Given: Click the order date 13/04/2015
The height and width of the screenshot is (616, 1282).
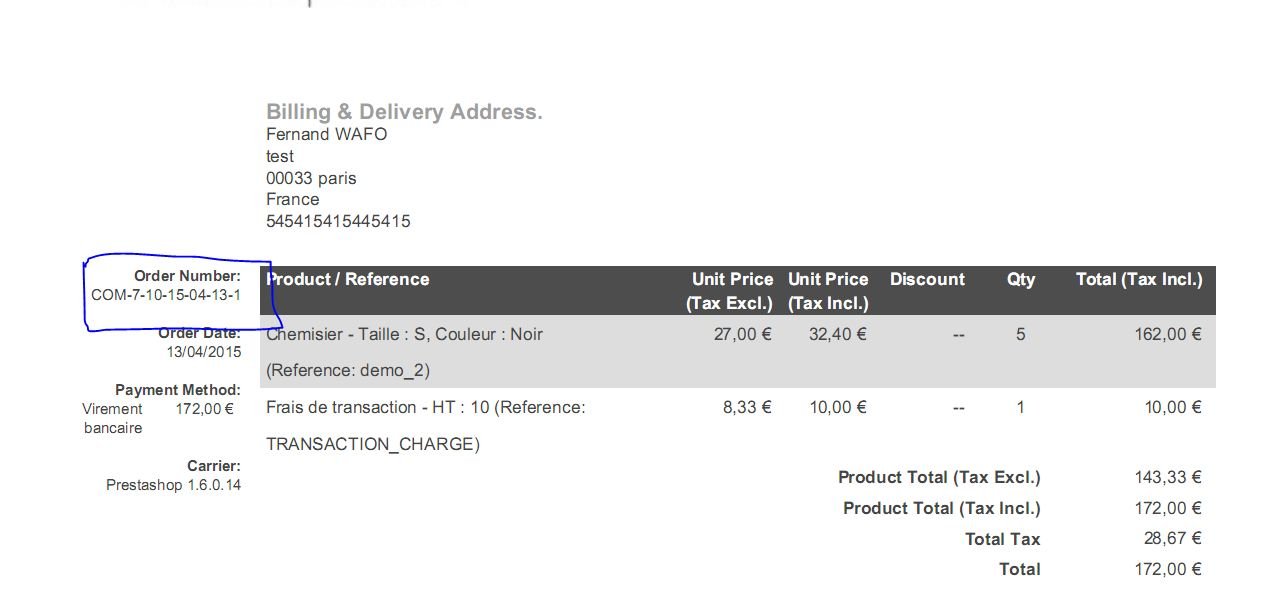Looking at the screenshot, I should click(x=204, y=352).
